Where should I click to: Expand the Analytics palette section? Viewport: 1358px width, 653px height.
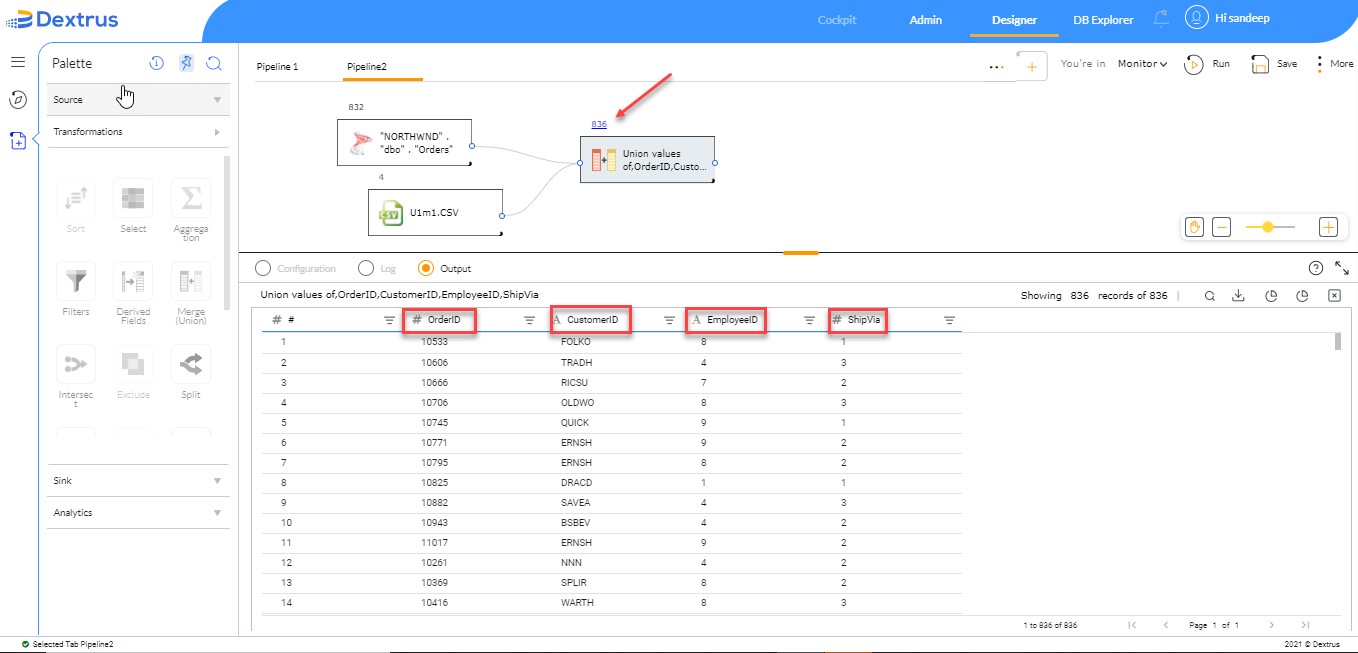pyautogui.click(x=138, y=513)
